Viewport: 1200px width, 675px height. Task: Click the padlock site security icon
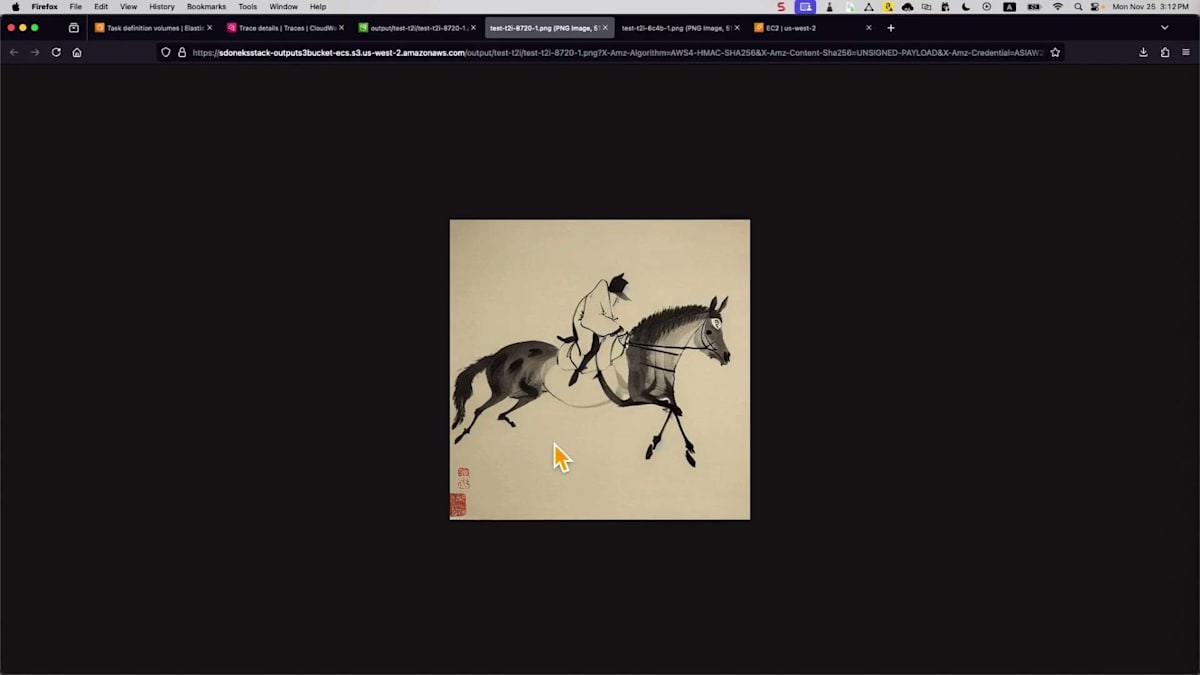click(x=182, y=52)
